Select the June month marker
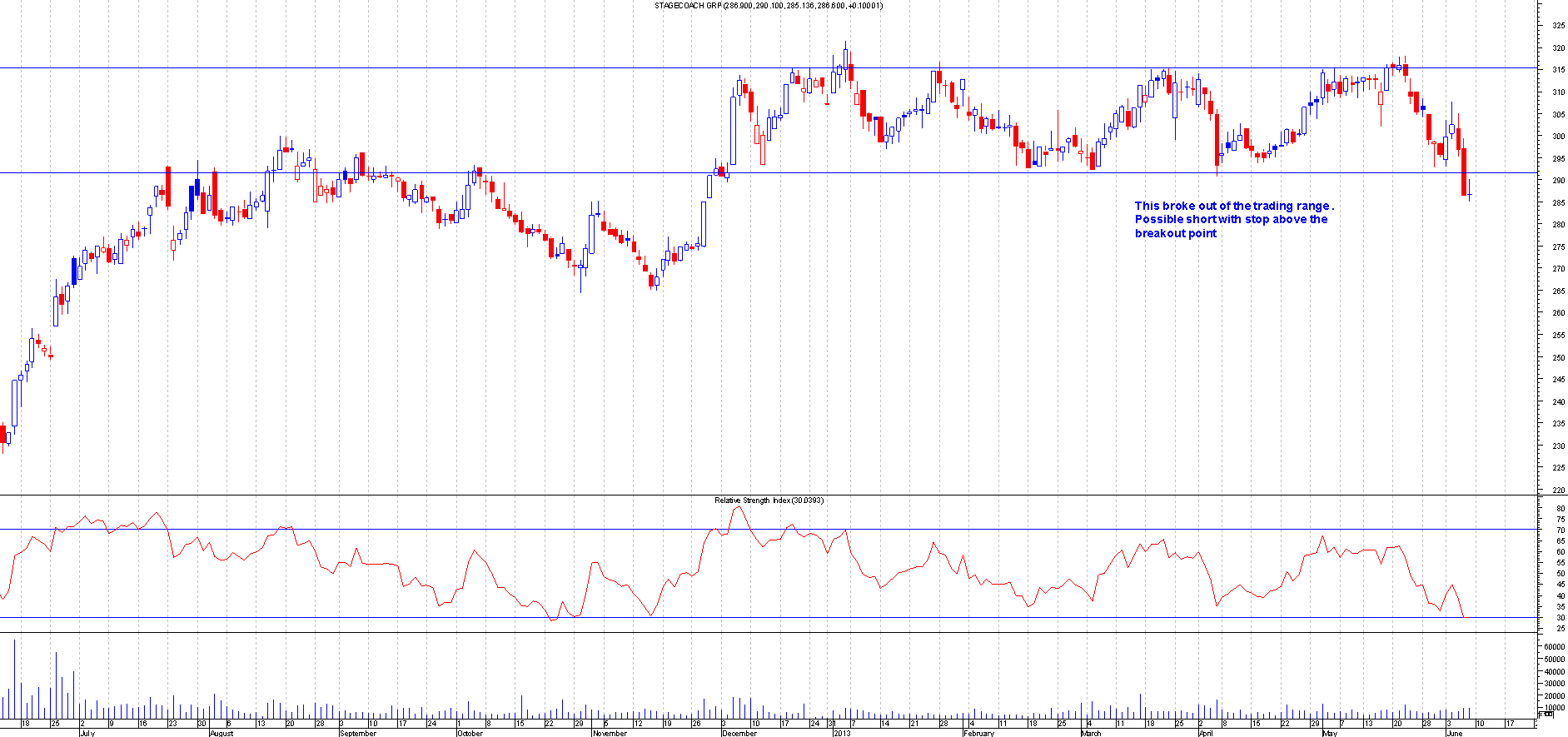The height and width of the screenshot is (737, 1568). (x=1454, y=733)
